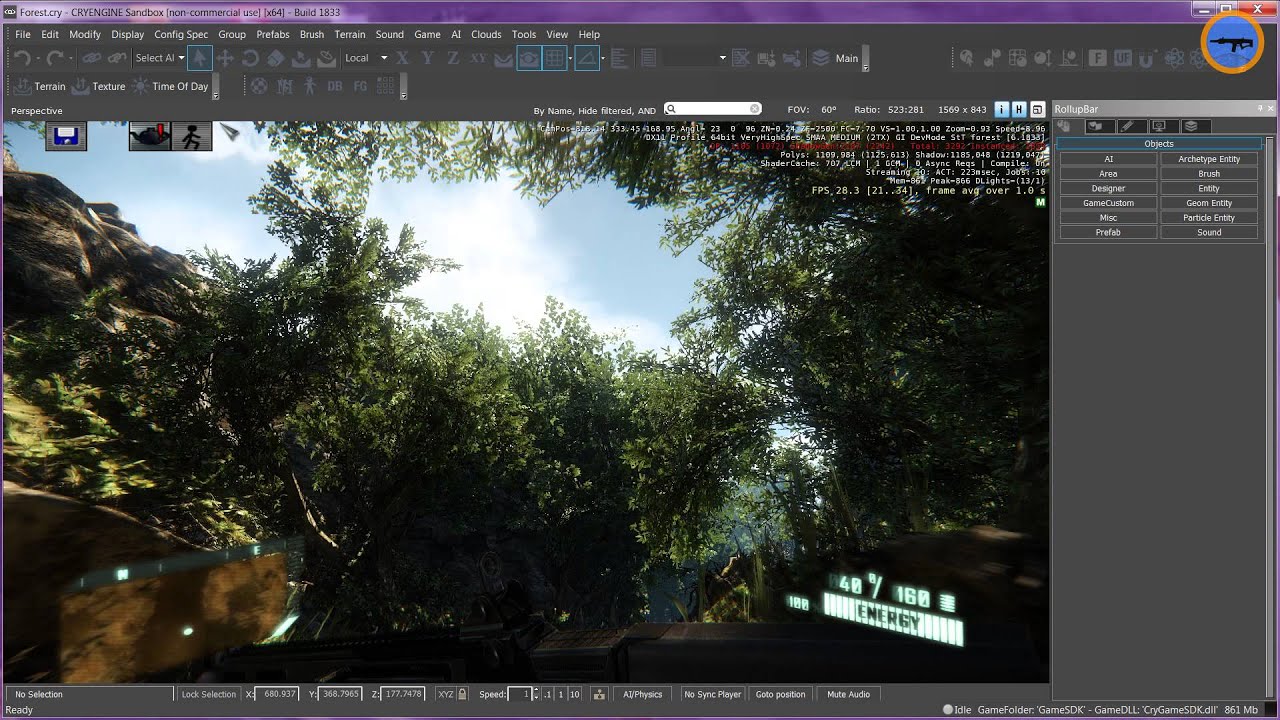Expand angle snap size dropdown arrow
Viewport: 1280px width, 720px height.
pos(603,58)
